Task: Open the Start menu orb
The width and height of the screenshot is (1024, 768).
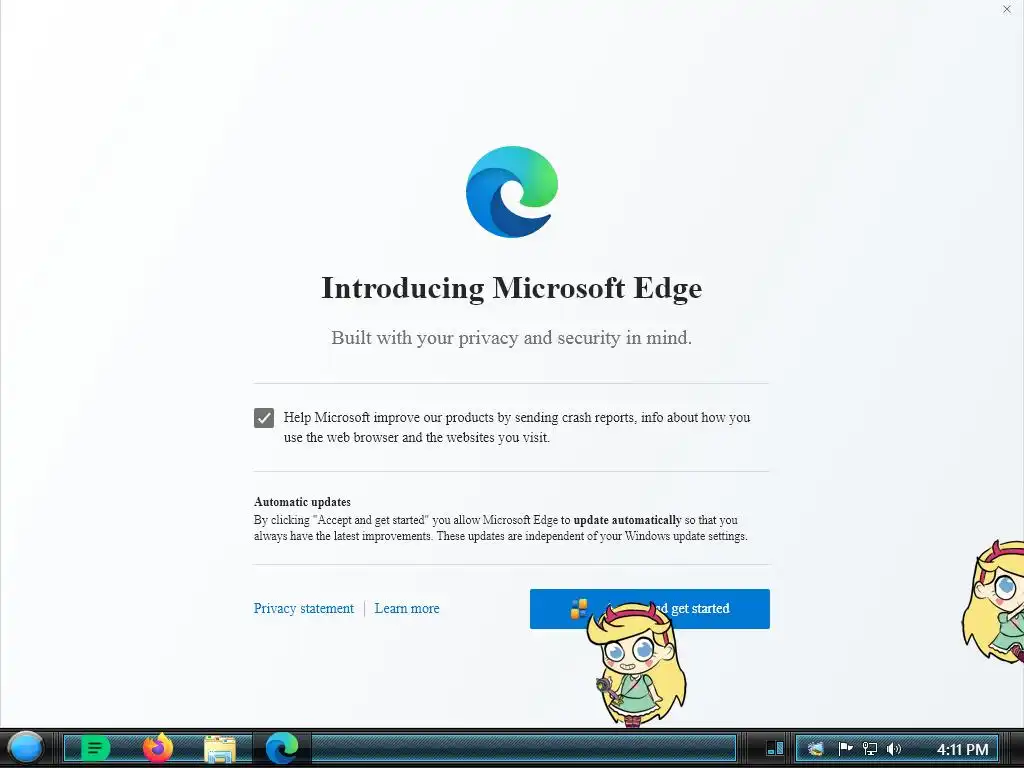Action: tap(25, 748)
